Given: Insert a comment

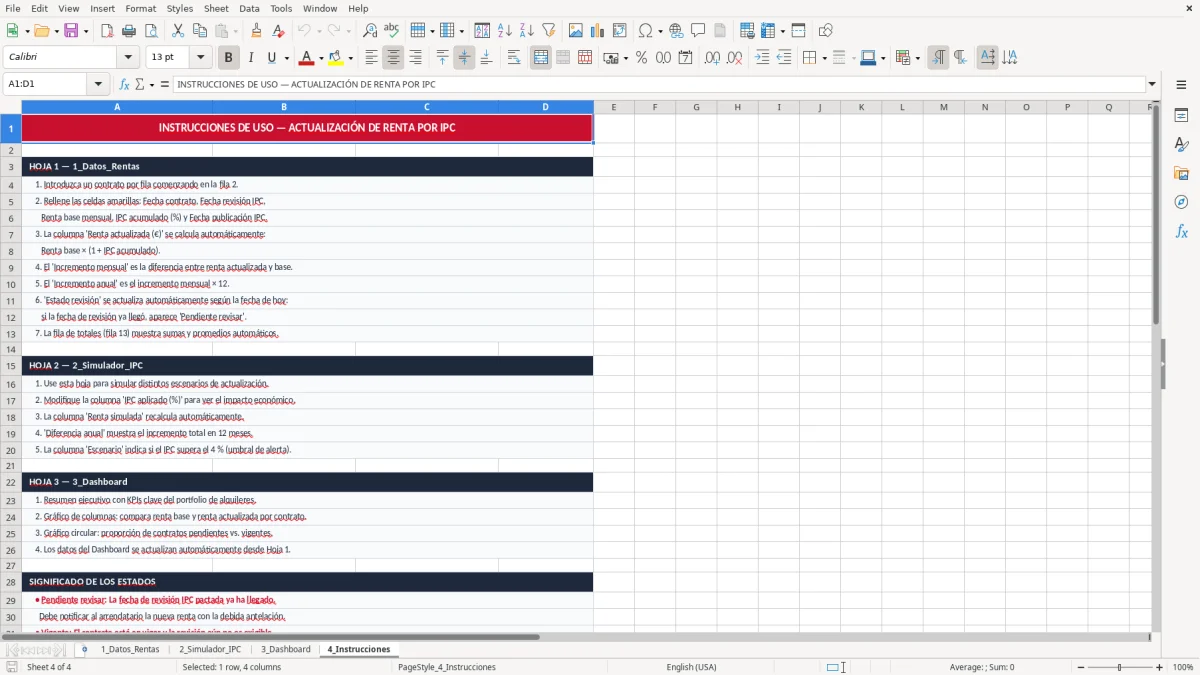Looking at the screenshot, I should pyautogui.click(x=698, y=31).
